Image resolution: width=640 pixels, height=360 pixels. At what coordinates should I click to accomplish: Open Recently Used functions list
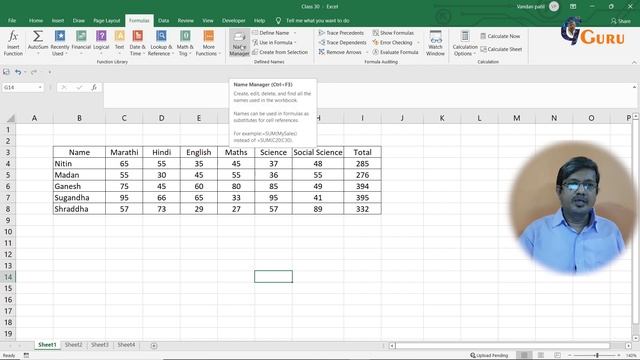coord(60,43)
